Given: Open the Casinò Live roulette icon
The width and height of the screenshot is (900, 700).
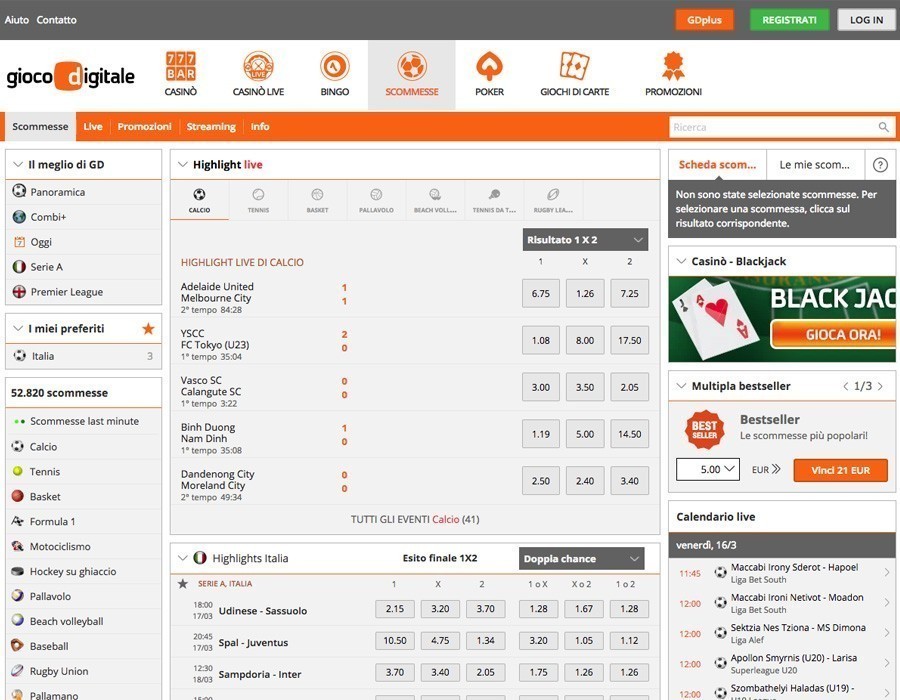Looking at the screenshot, I should (258, 66).
